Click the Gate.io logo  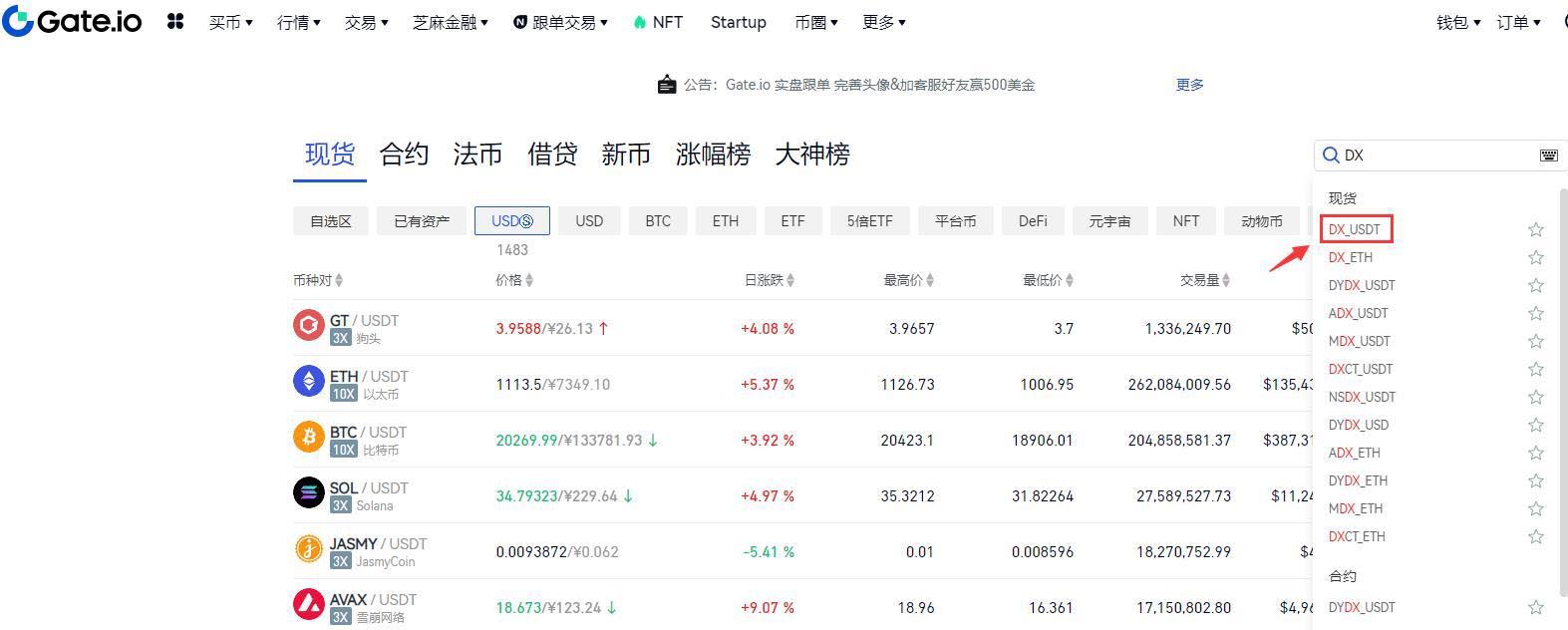(72, 21)
